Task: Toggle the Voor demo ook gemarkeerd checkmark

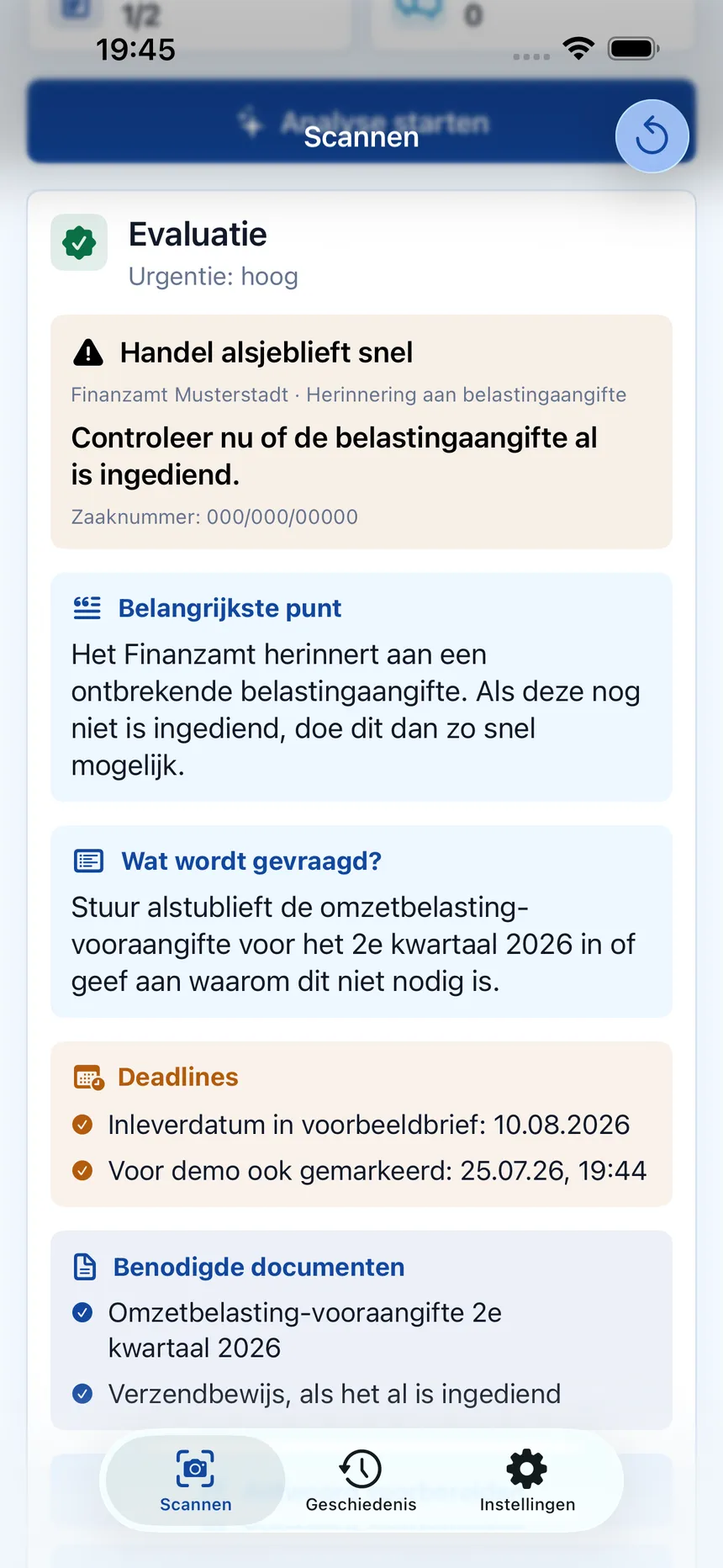Action: pyautogui.click(x=82, y=1171)
